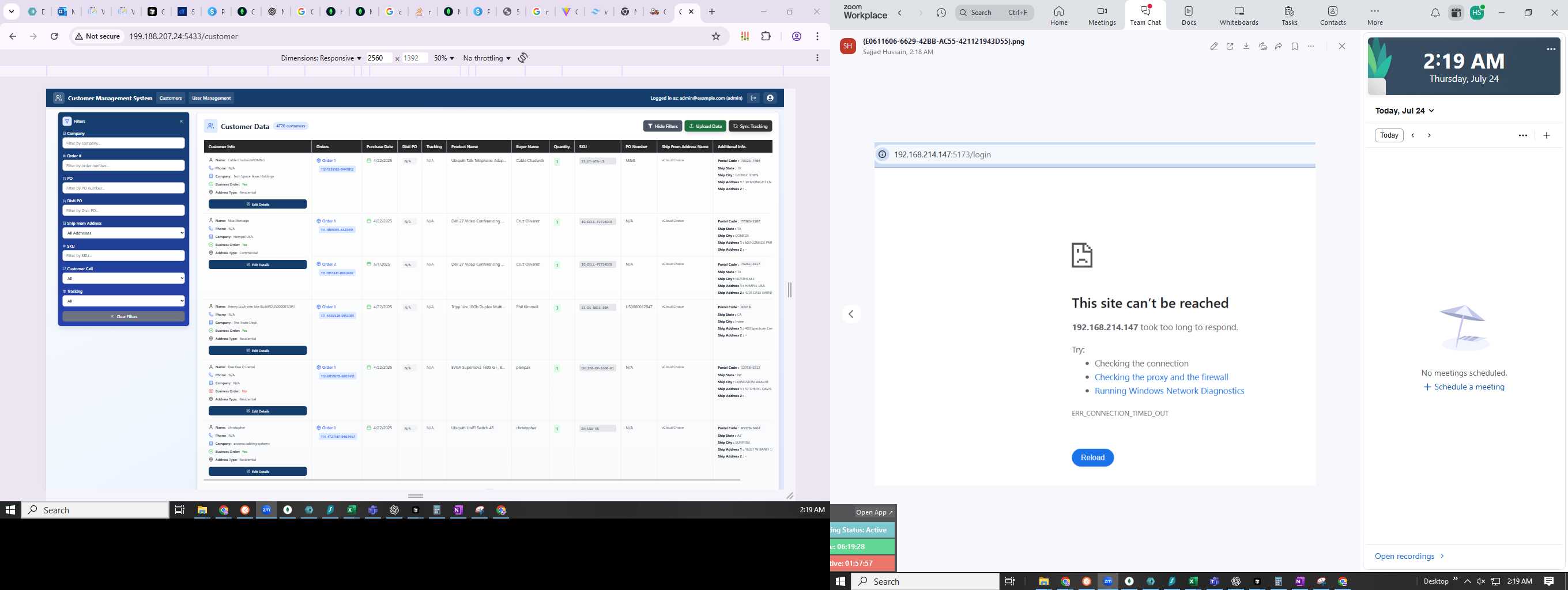This screenshot has width=1568, height=590.
Task: Expand the Dimensions: Responsive dropdown
Action: click(321, 58)
